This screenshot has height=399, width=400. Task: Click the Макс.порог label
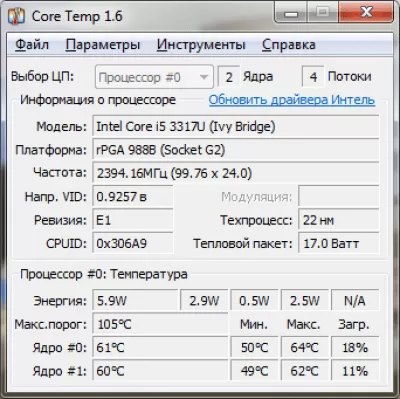coord(51,325)
